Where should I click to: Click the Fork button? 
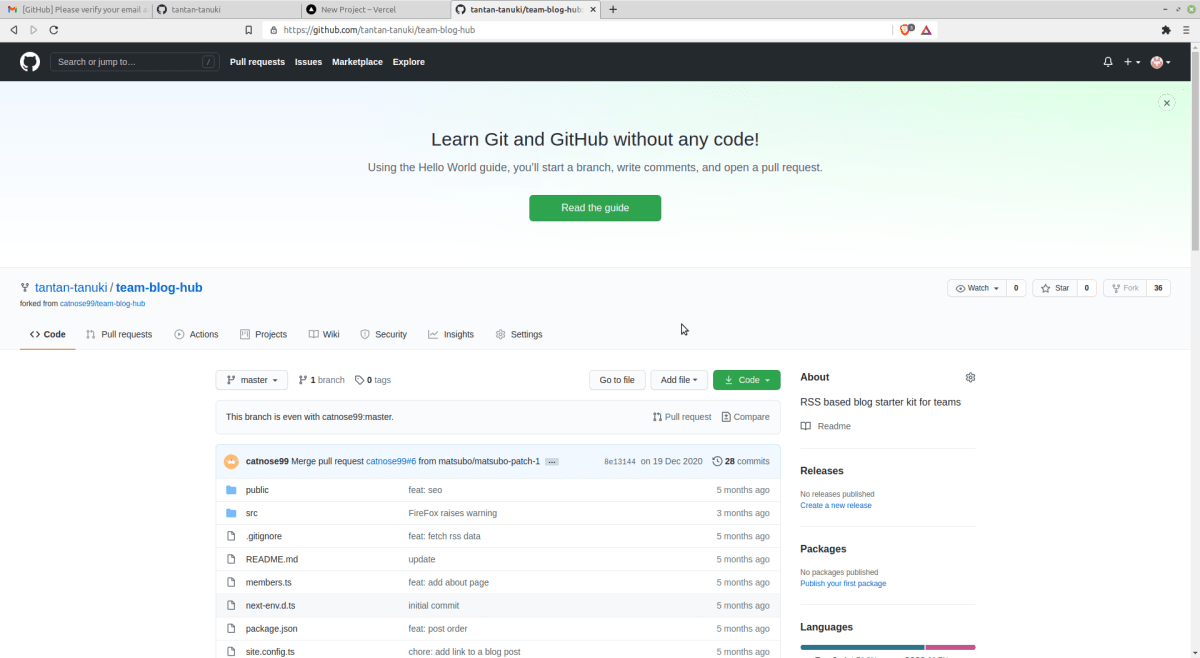[1124, 288]
